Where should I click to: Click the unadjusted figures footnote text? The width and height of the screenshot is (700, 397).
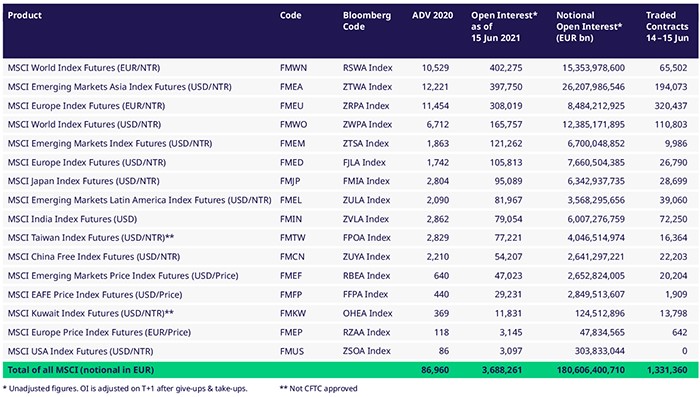click(125, 389)
